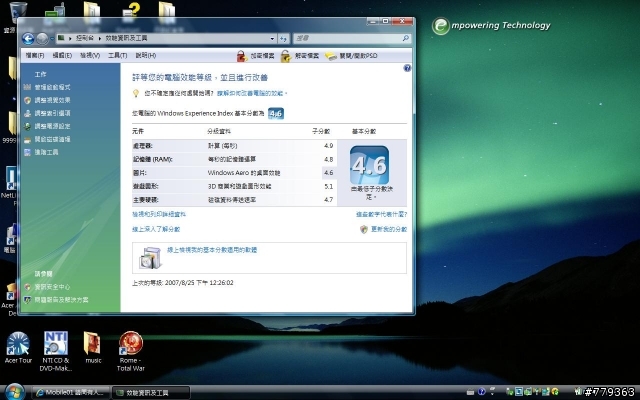This screenshot has height=400, width=640.
Task: Click learn more about scores online link
Action: click(156, 229)
